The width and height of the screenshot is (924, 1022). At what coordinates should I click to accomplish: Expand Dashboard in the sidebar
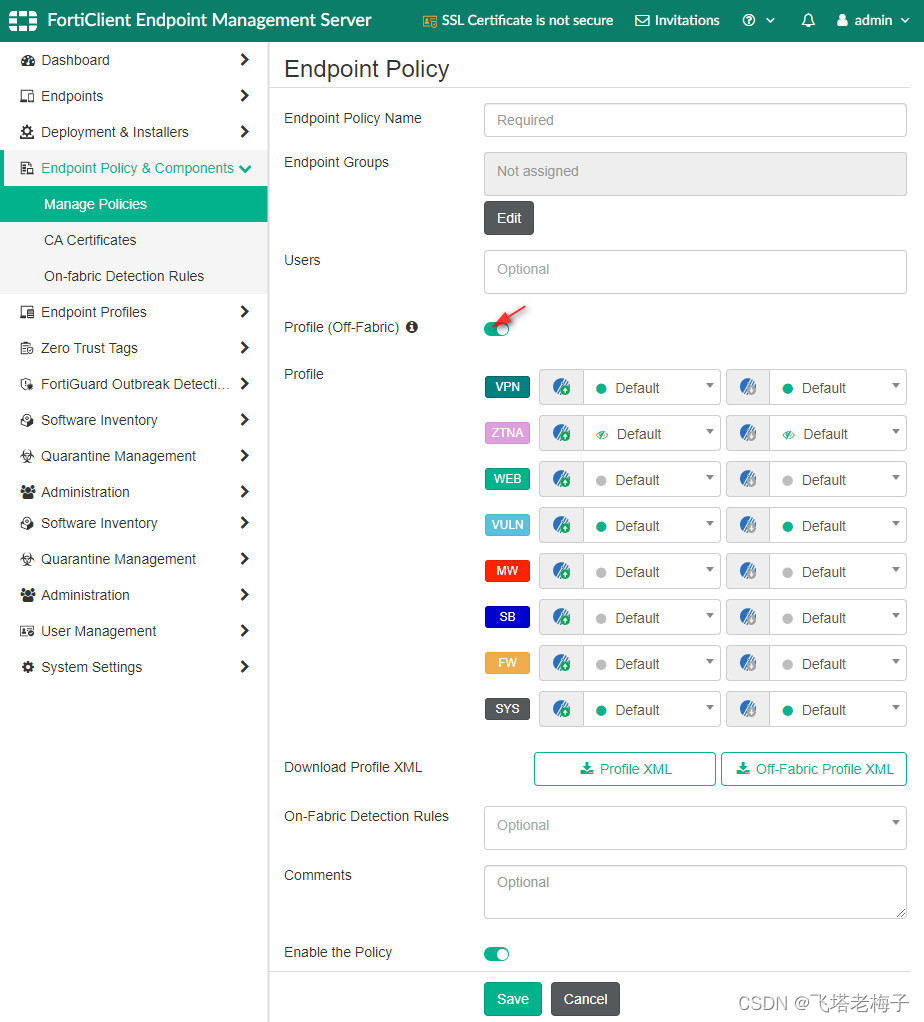tap(134, 60)
